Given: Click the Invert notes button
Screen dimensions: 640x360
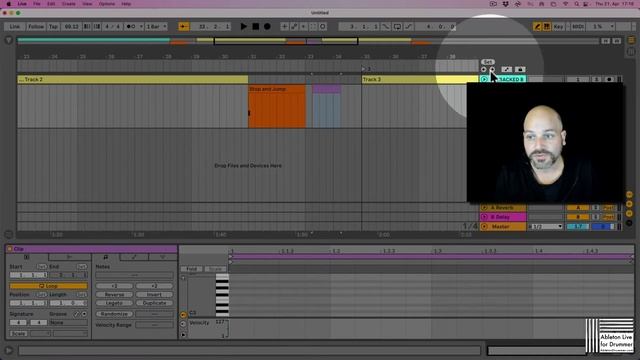Looking at the screenshot, I should point(154,294).
